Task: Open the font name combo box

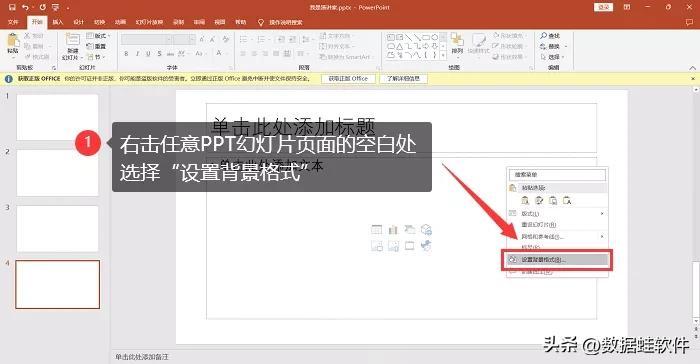Action: coord(146,40)
